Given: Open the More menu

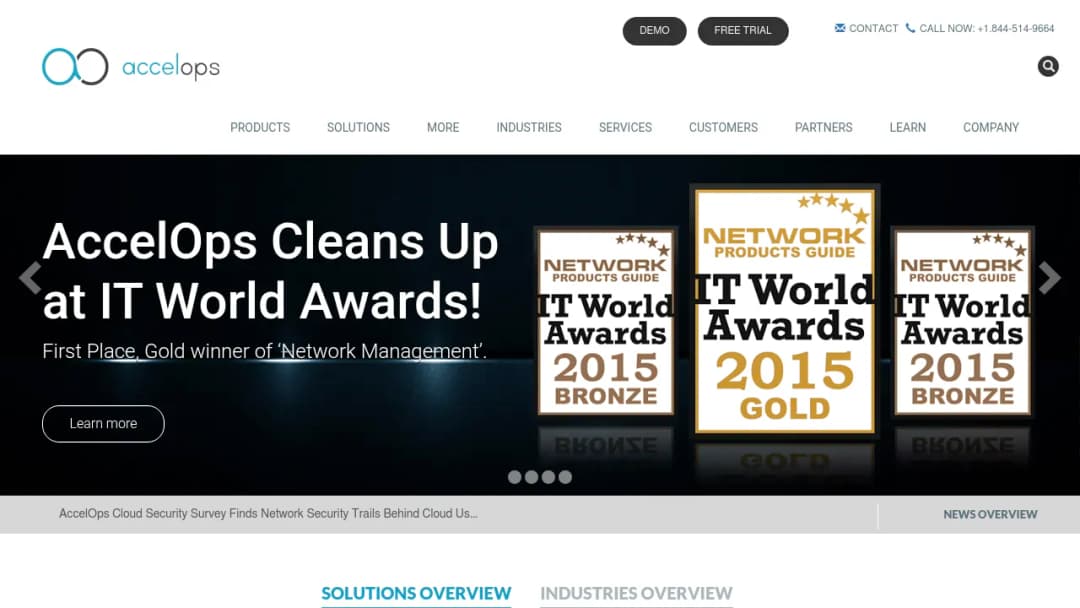Looking at the screenshot, I should tap(443, 127).
